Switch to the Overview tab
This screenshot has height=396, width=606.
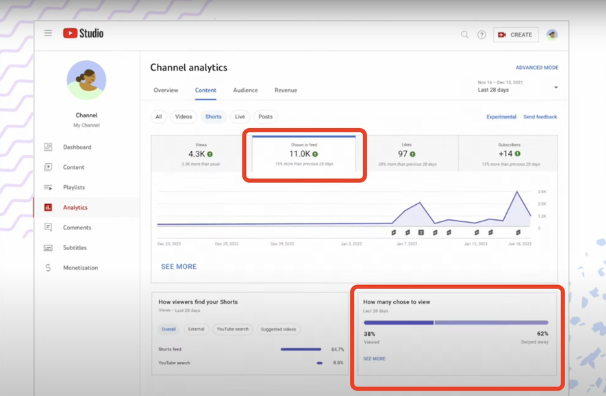tap(166, 90)
